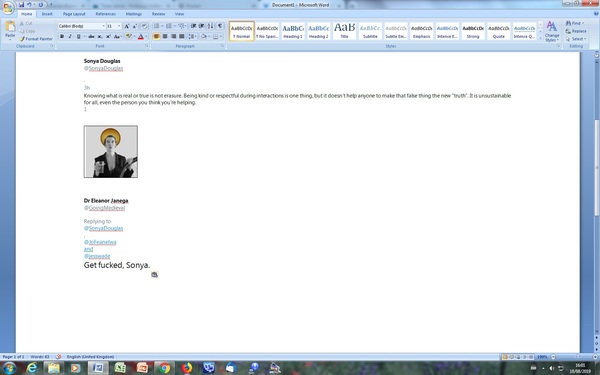Open the Font dialog launcher
Screen dimensions: 600x375
coord(146,46)
